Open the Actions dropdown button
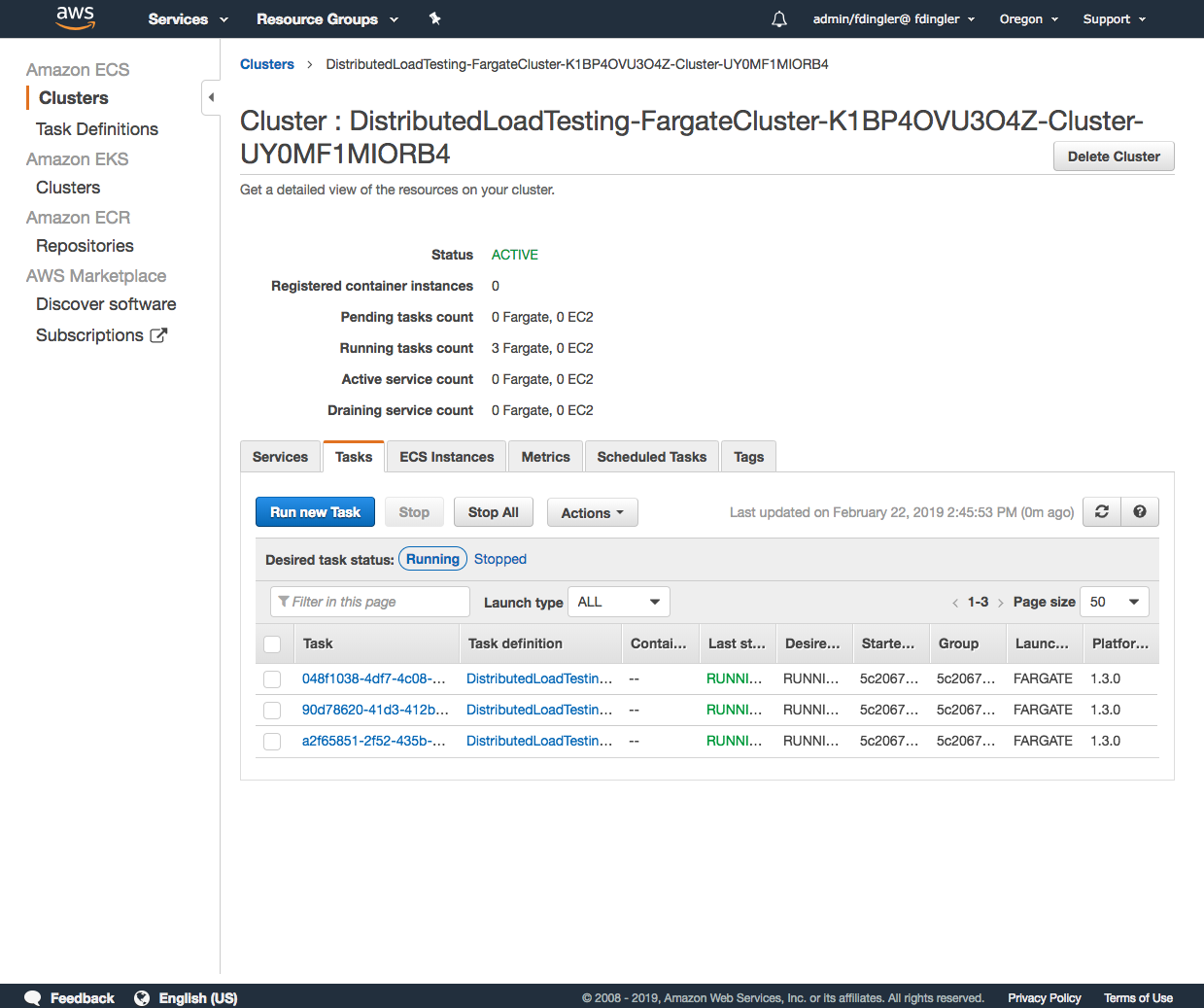This screenshot has width=1204, height=1008. [x=593, y=512]
